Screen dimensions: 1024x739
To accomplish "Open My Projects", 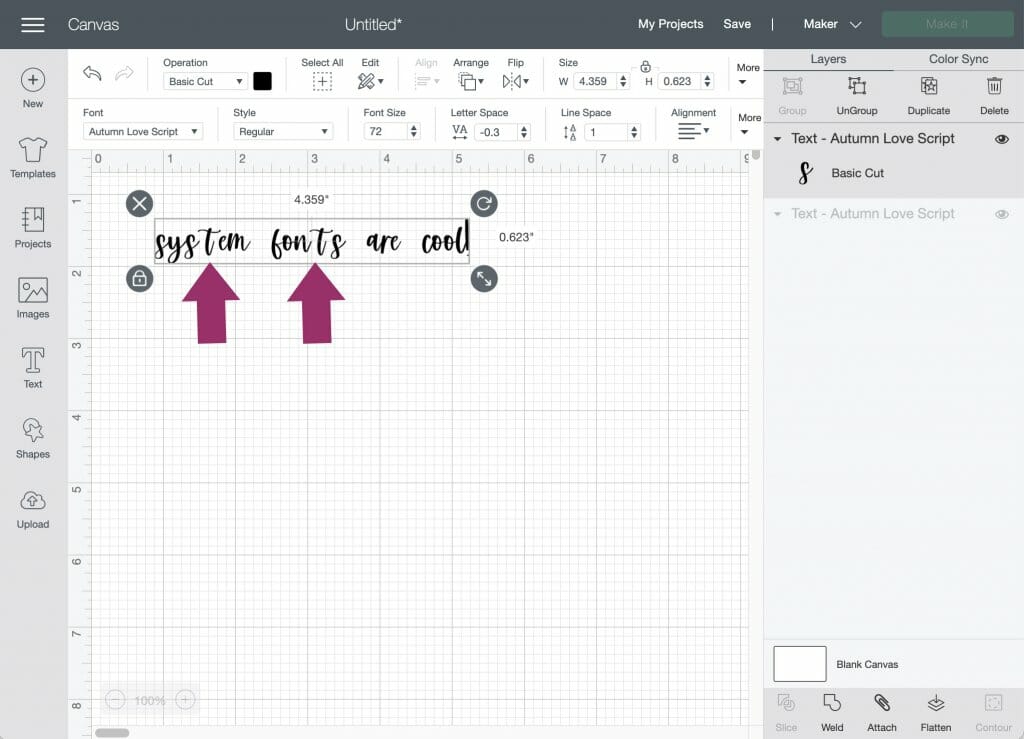I will coord(670,24).
